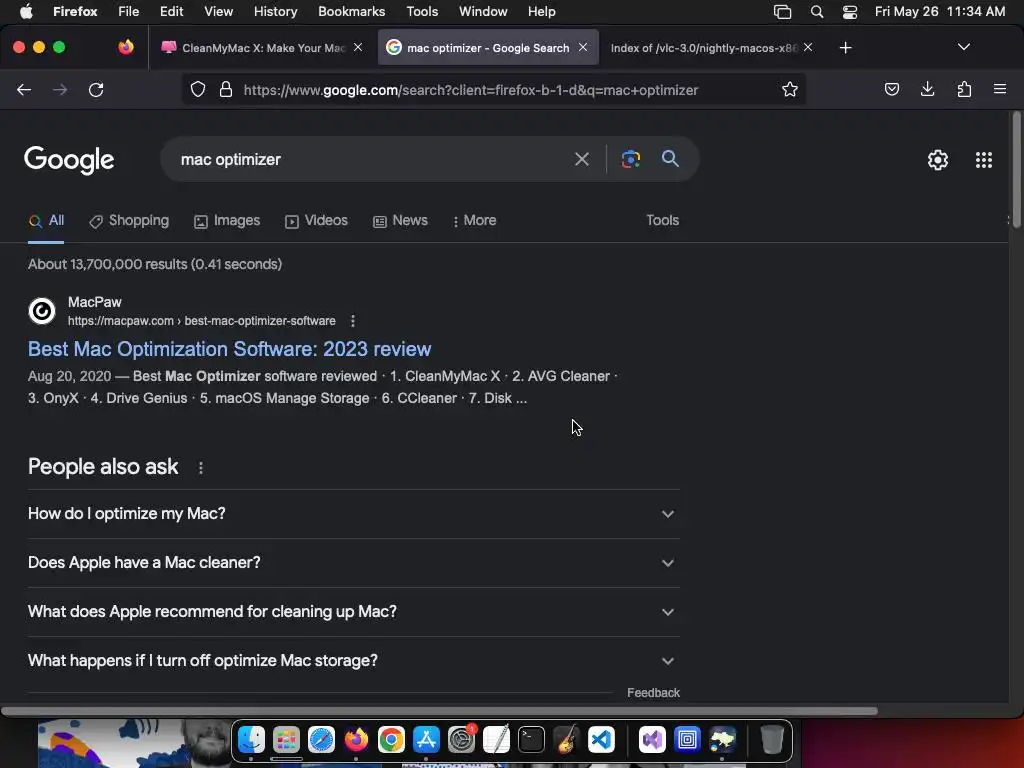1024x768 pixels.
Task: Open the History menu
Action: (x=275, y=12)
